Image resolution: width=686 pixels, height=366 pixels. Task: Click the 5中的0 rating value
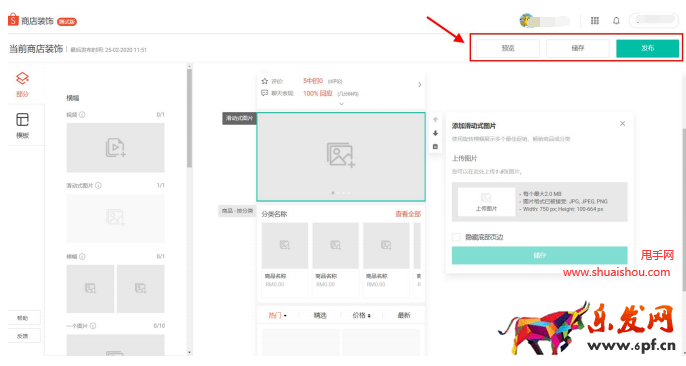click(x=313, y=81)
